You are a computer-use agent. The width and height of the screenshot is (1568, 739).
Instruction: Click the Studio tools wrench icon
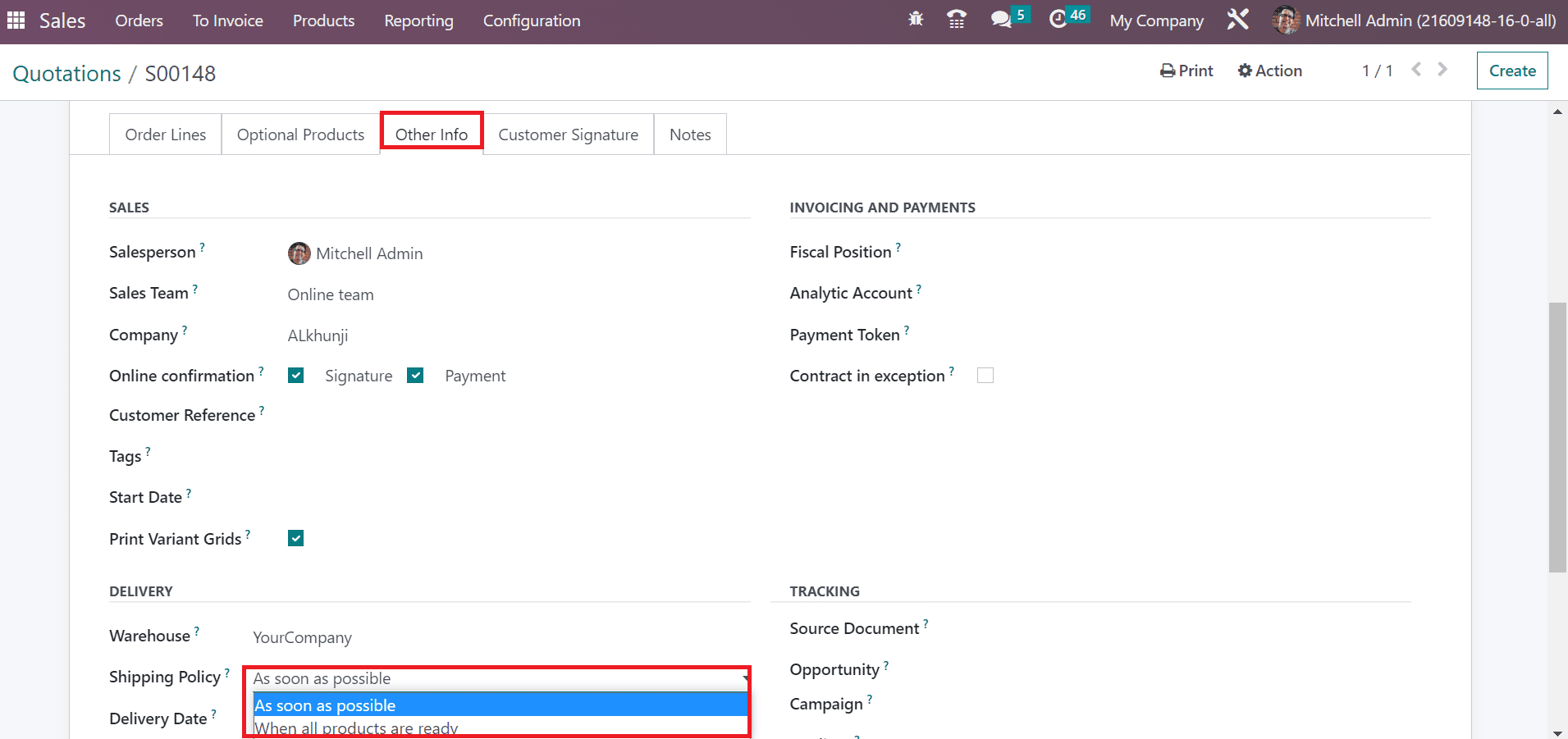coord(1237,19)
